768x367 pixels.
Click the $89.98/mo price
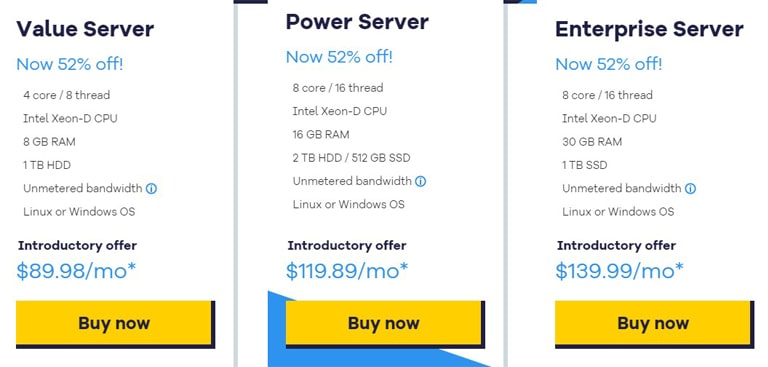pyautogui.click(x=76, y=270)
